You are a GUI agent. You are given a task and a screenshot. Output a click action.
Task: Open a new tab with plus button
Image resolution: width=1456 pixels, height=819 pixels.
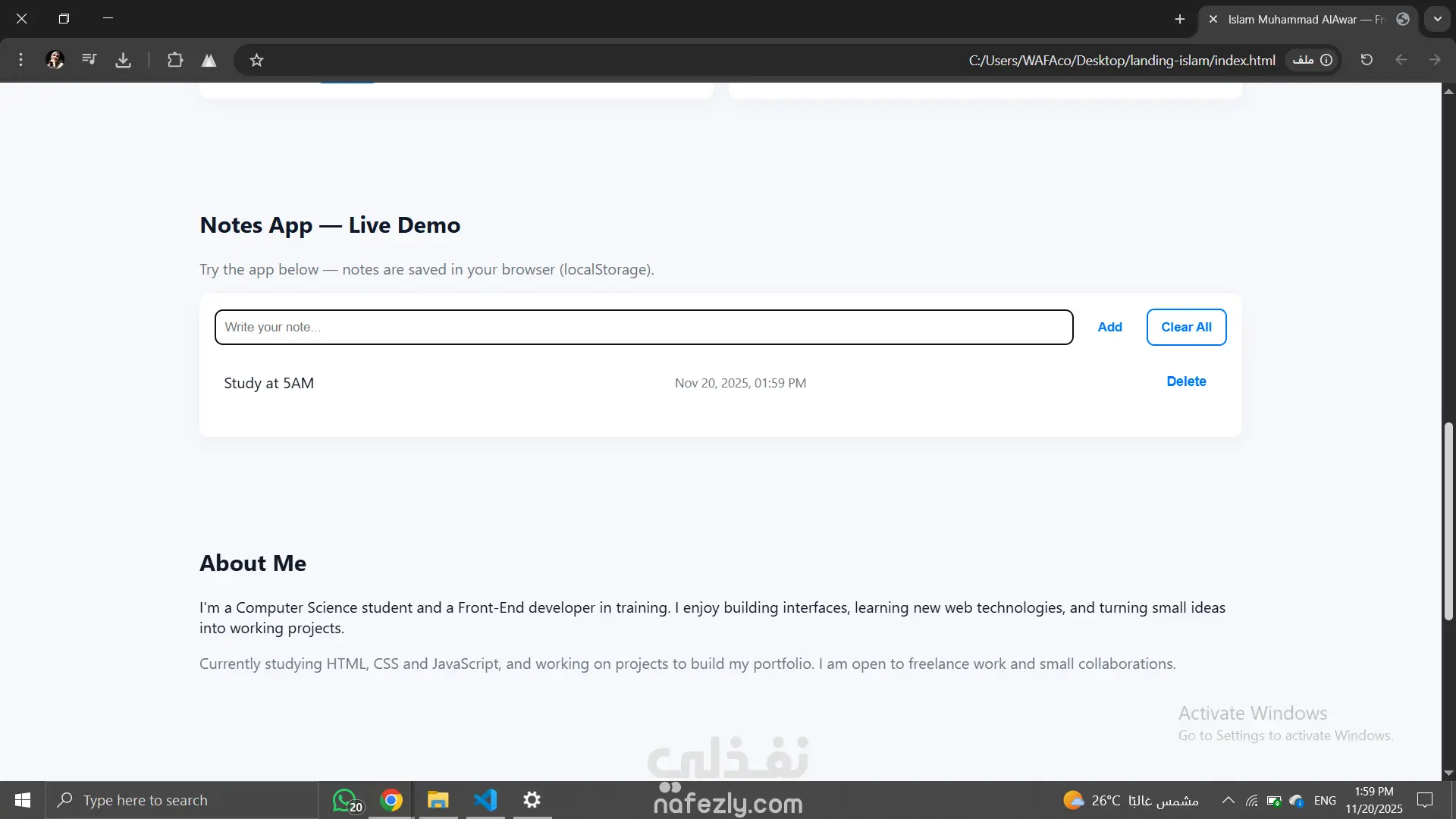pyautogui.click(x=1179, y=19)
